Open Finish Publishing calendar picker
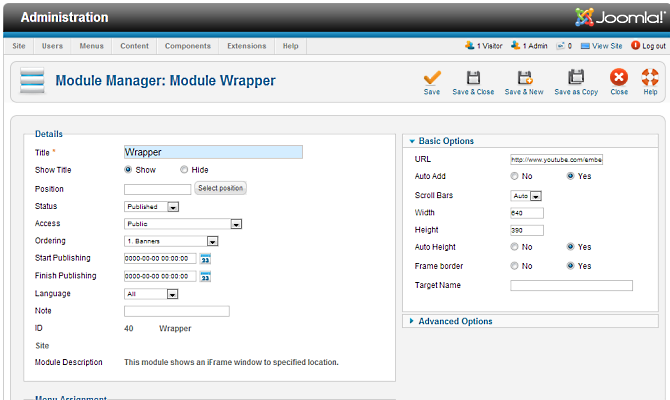This screenshot has width=670, height=400. [206, 277]
